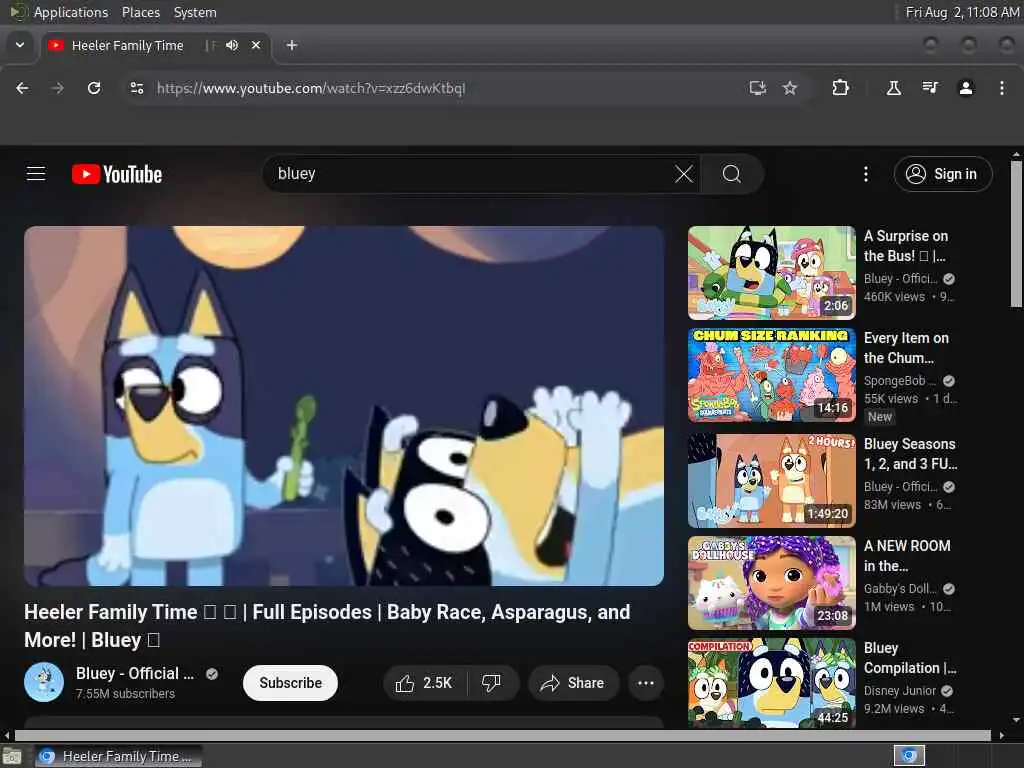The height and width of the screenshot is (768, 1024).
Task: Open media controls icon in toolbar
Action: click(930, 88)
